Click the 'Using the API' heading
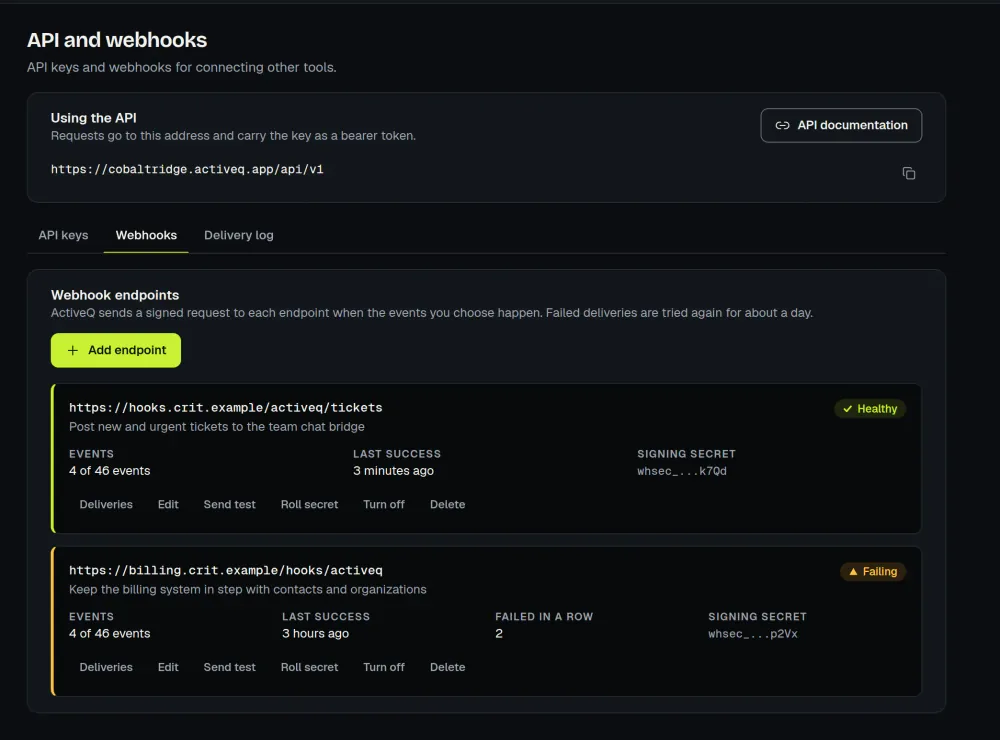The width and height of the screenshot is (1000, 740). [x=94, y=118]
